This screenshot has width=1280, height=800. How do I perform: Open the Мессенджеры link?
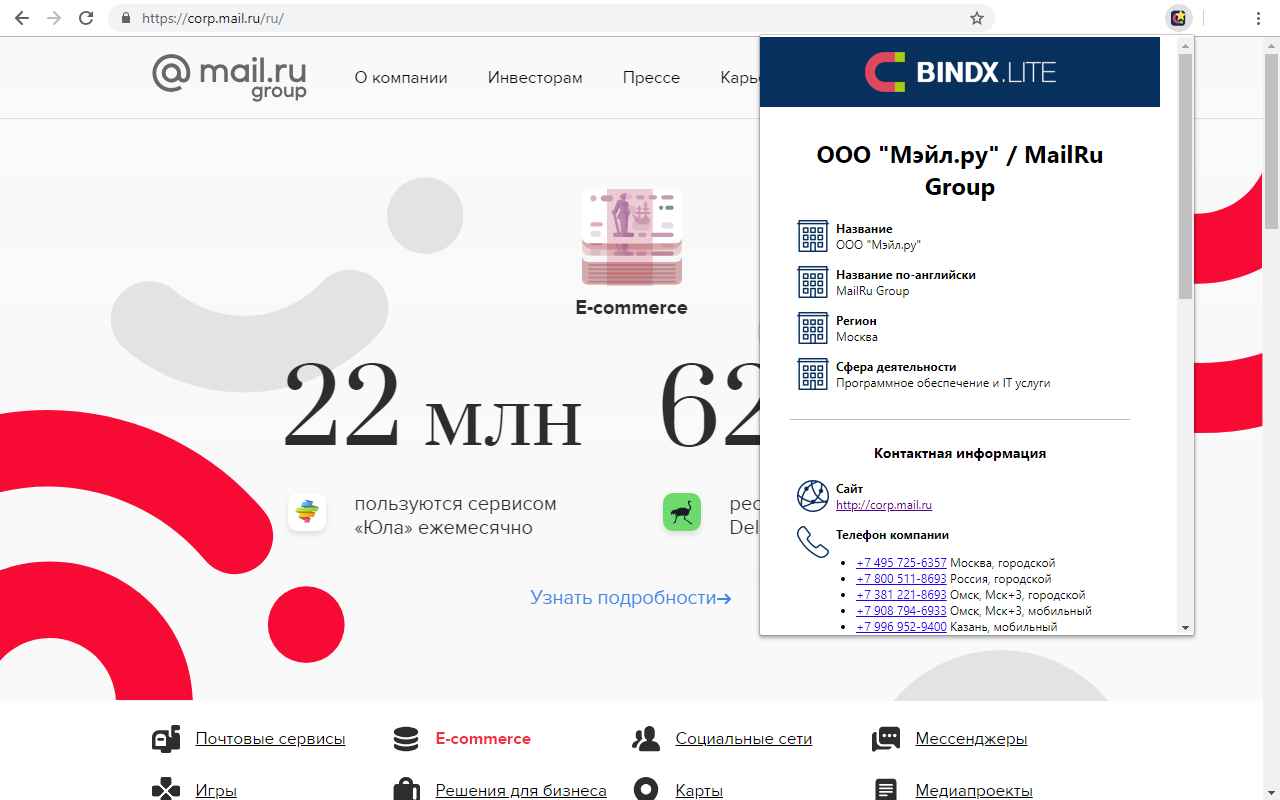coord(971,739)
